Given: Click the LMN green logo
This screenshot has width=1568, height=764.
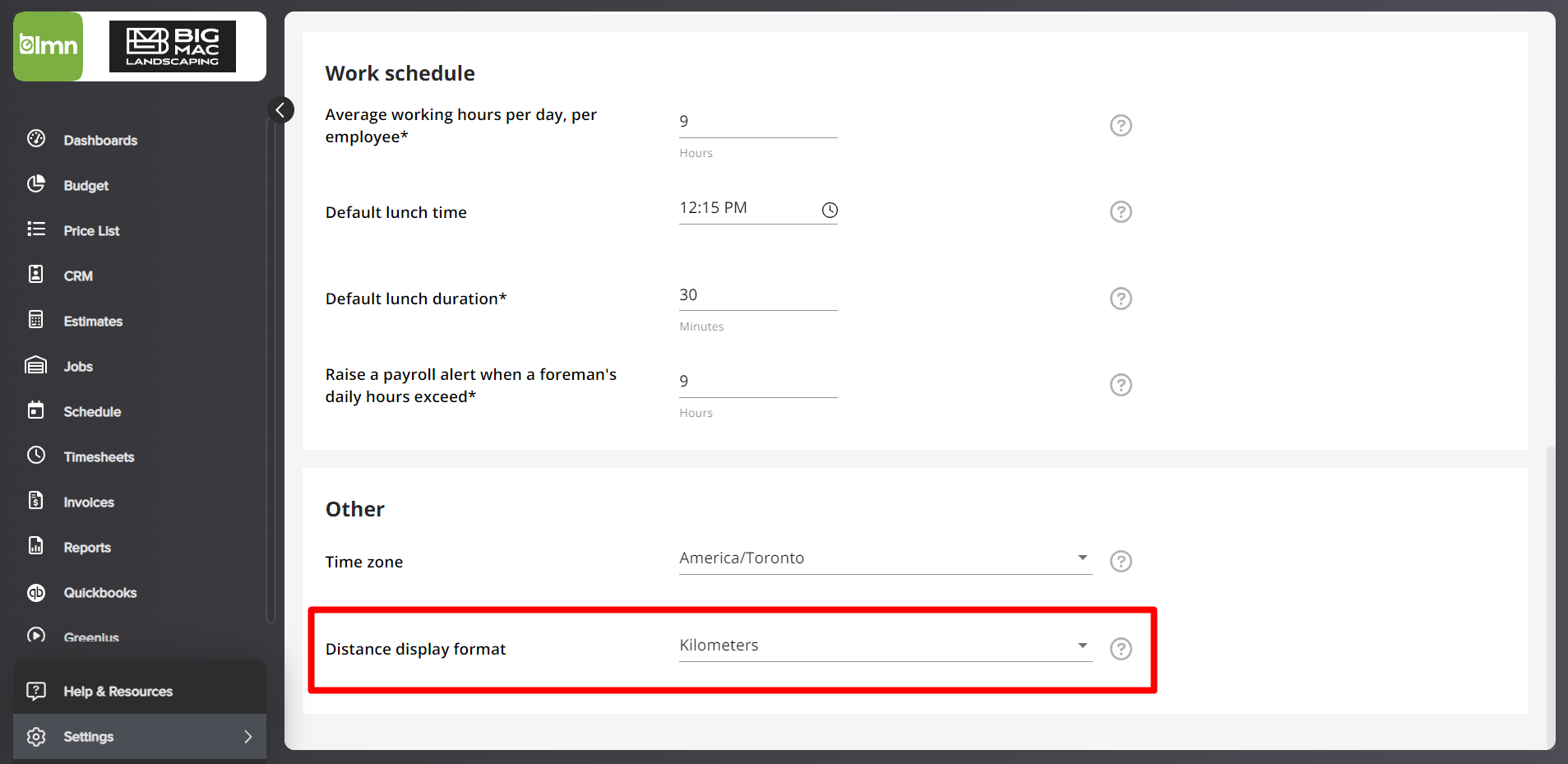Looking at the screenshot, I should click(x=49, y=46).
